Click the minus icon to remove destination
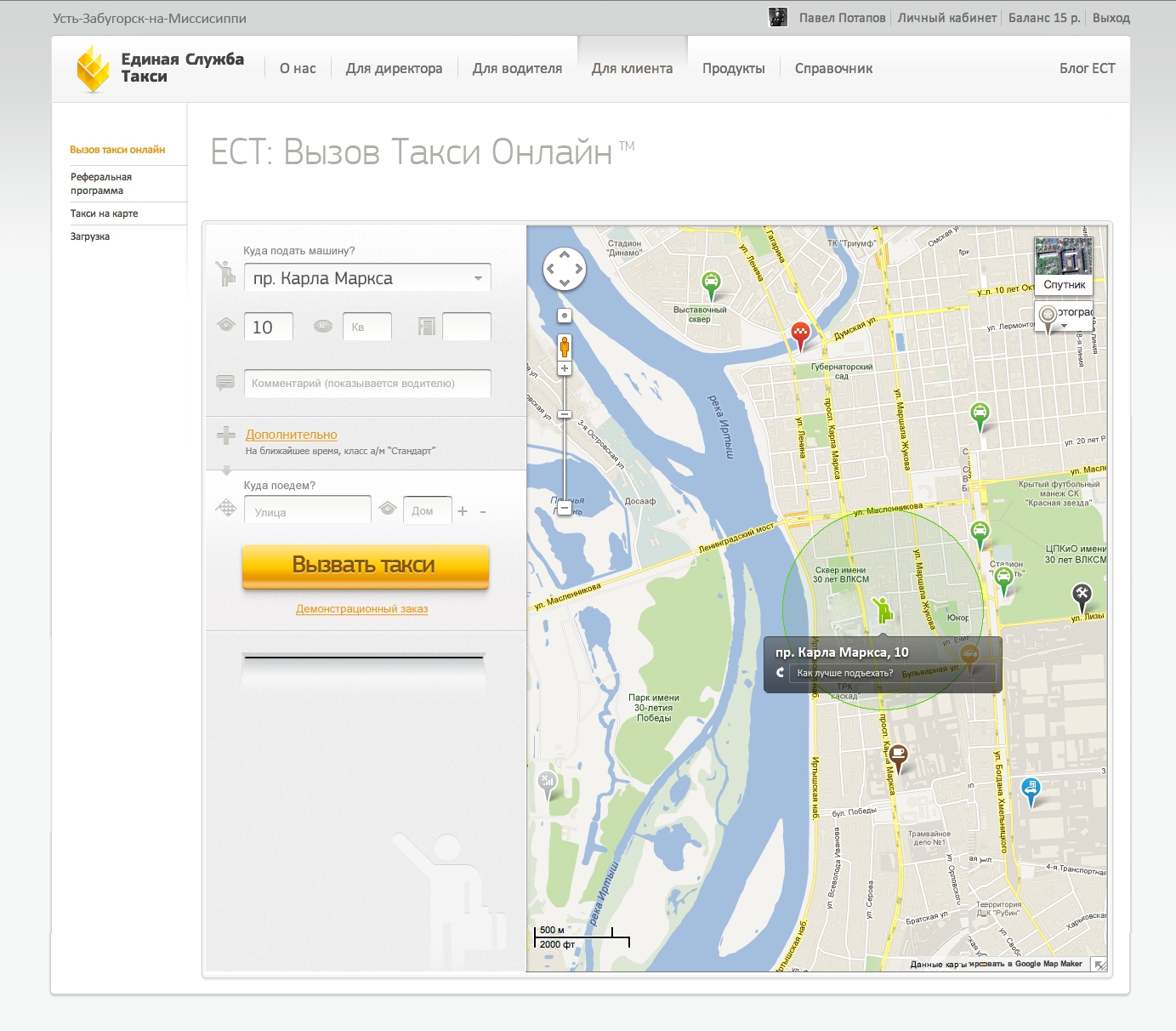This screenshot has height=1031, width=1176. [x=483, y=511]
